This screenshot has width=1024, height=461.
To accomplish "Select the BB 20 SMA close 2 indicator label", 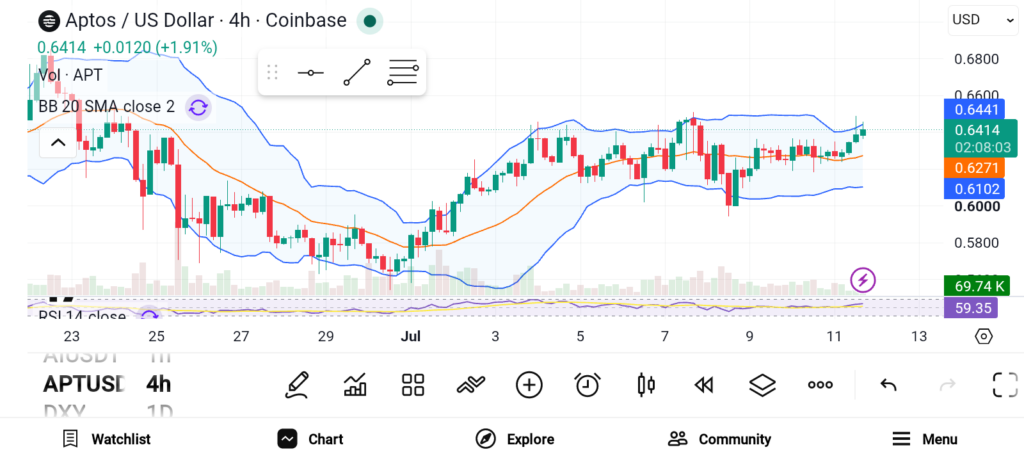I will click(x=106, y=106).
